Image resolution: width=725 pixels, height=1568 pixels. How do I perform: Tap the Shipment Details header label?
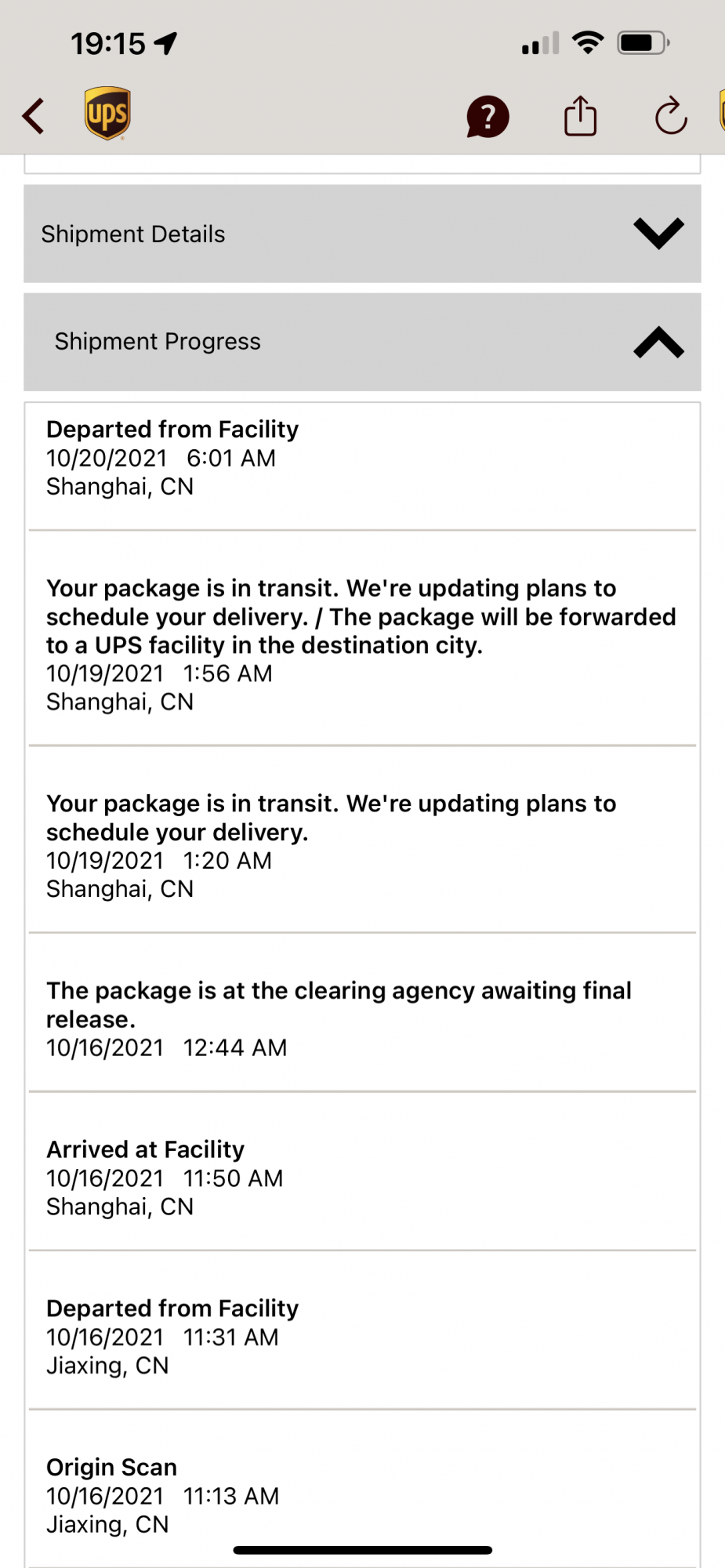(x=133, y=234)
